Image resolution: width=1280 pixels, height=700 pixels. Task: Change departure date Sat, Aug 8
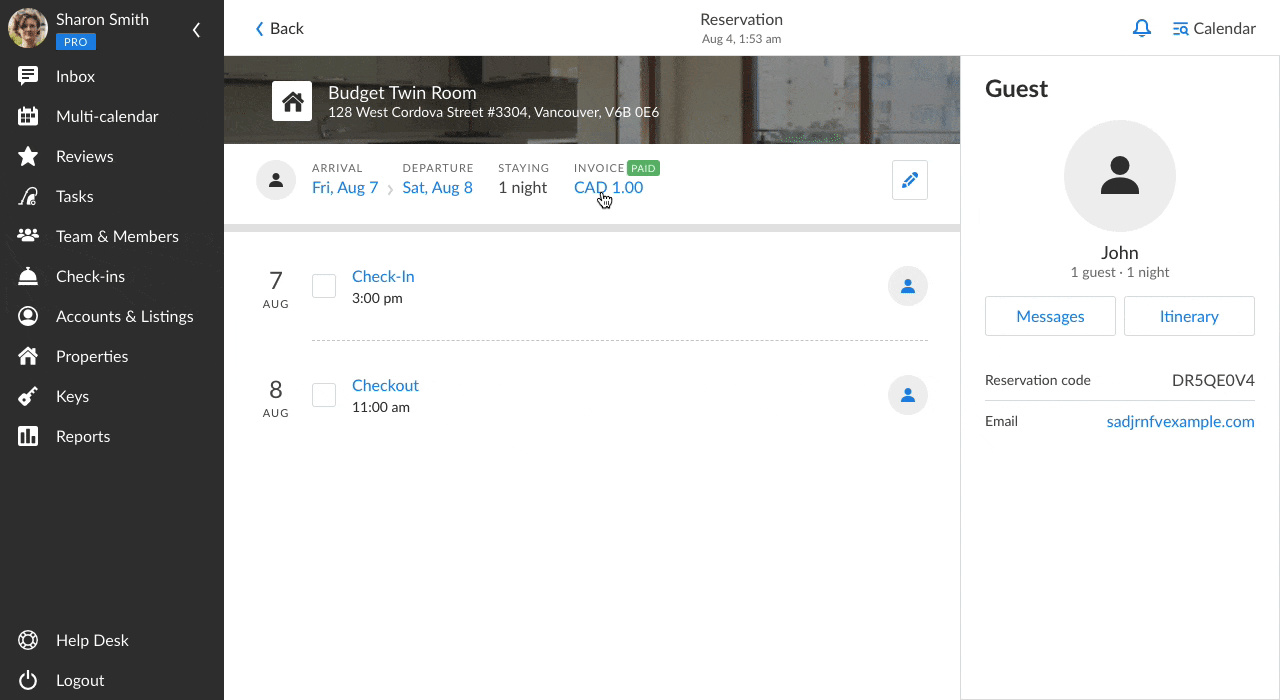437,187
